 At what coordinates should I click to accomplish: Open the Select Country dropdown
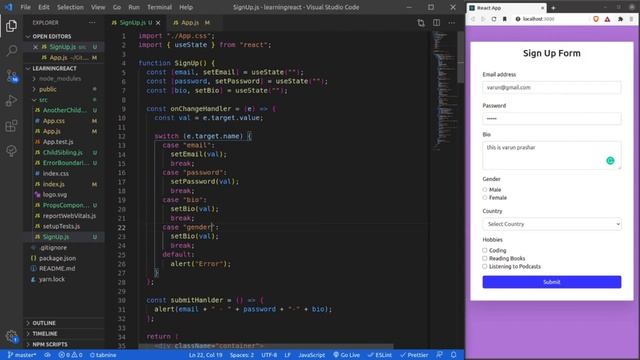pos(552,224)
